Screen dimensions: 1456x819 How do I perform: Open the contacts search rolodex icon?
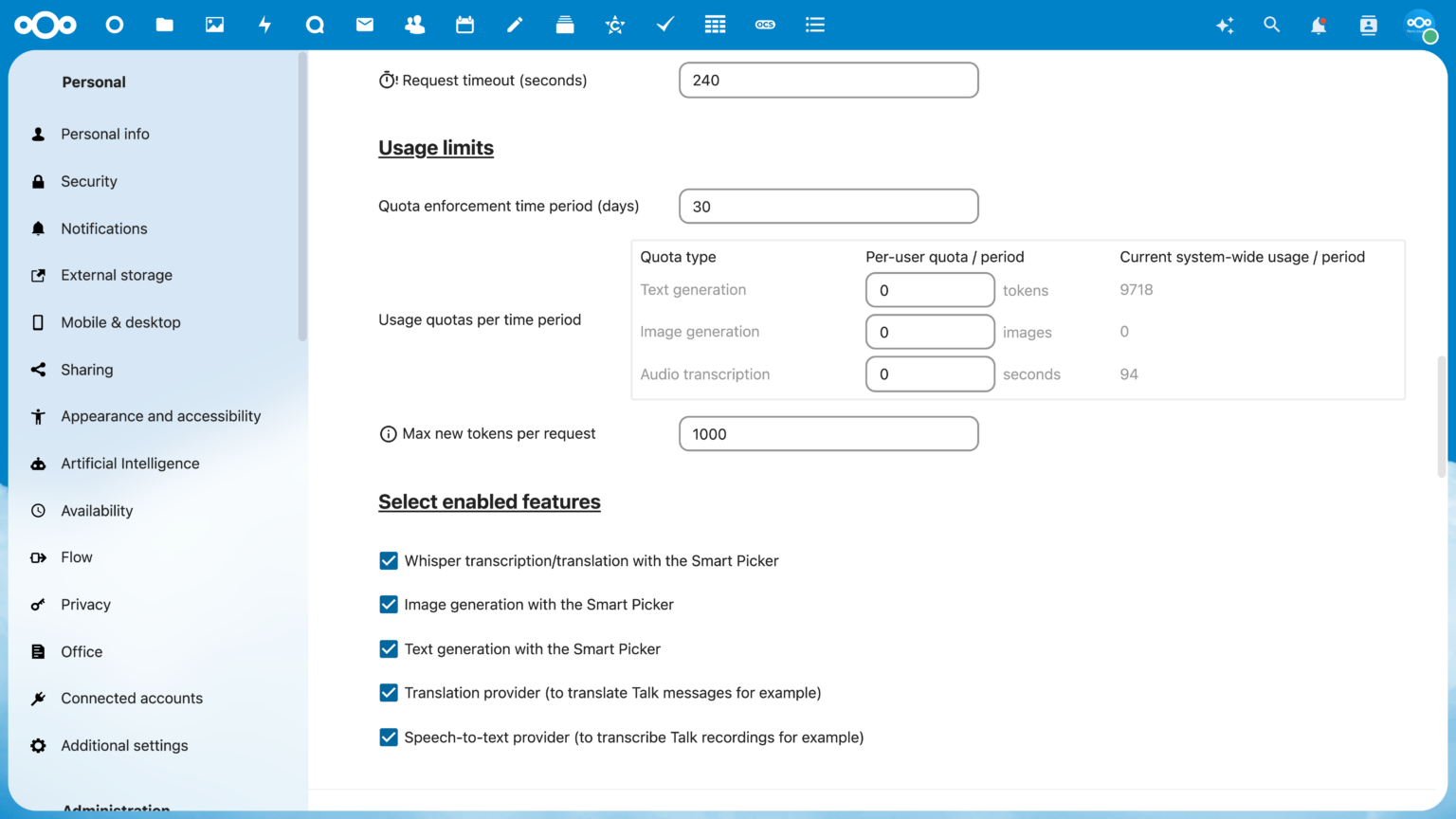pyautogui.click(x=1368, y=26)
